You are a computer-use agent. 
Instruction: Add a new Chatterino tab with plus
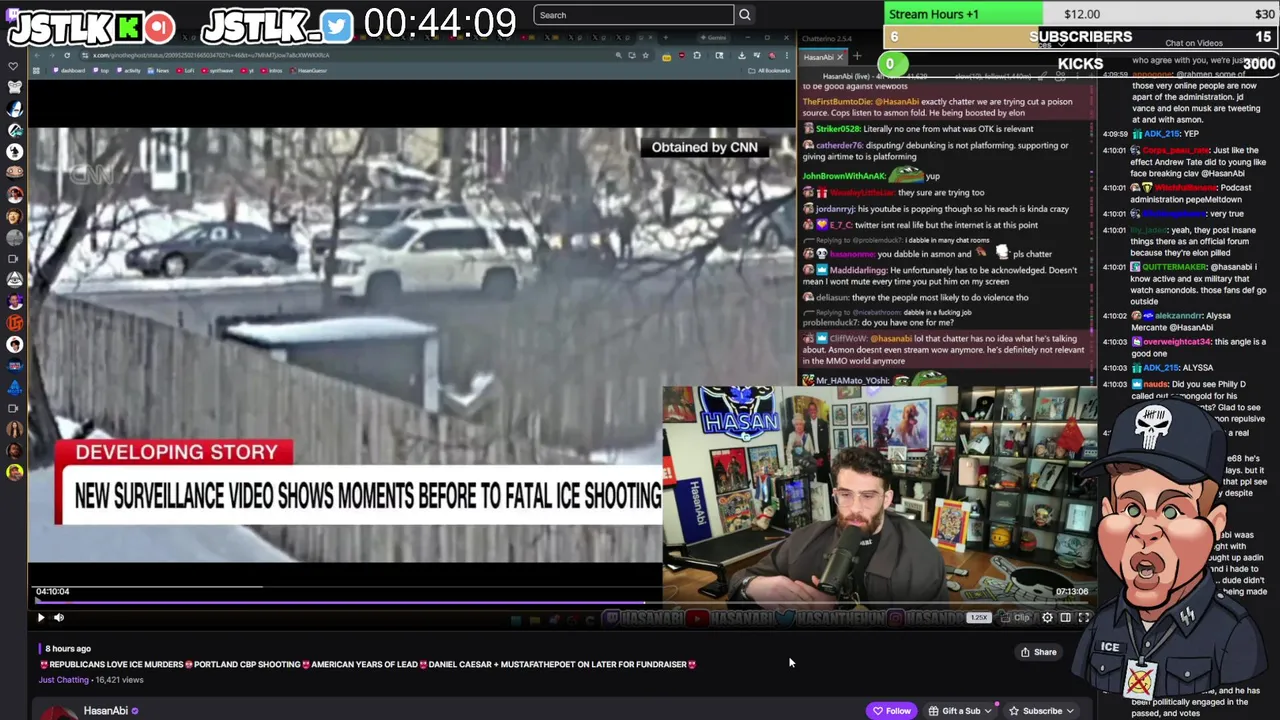[x=857, y=56]
